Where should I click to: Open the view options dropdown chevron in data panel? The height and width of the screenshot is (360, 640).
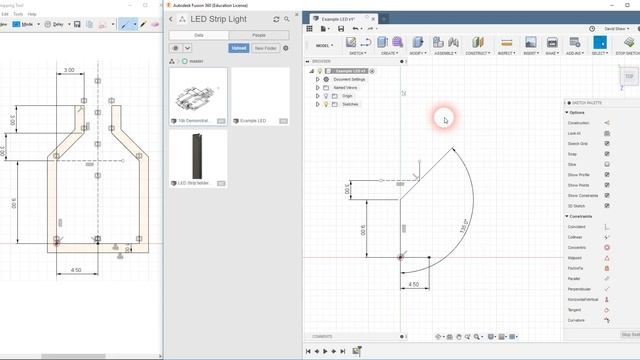pyautogui.click(x=187, y=48)
